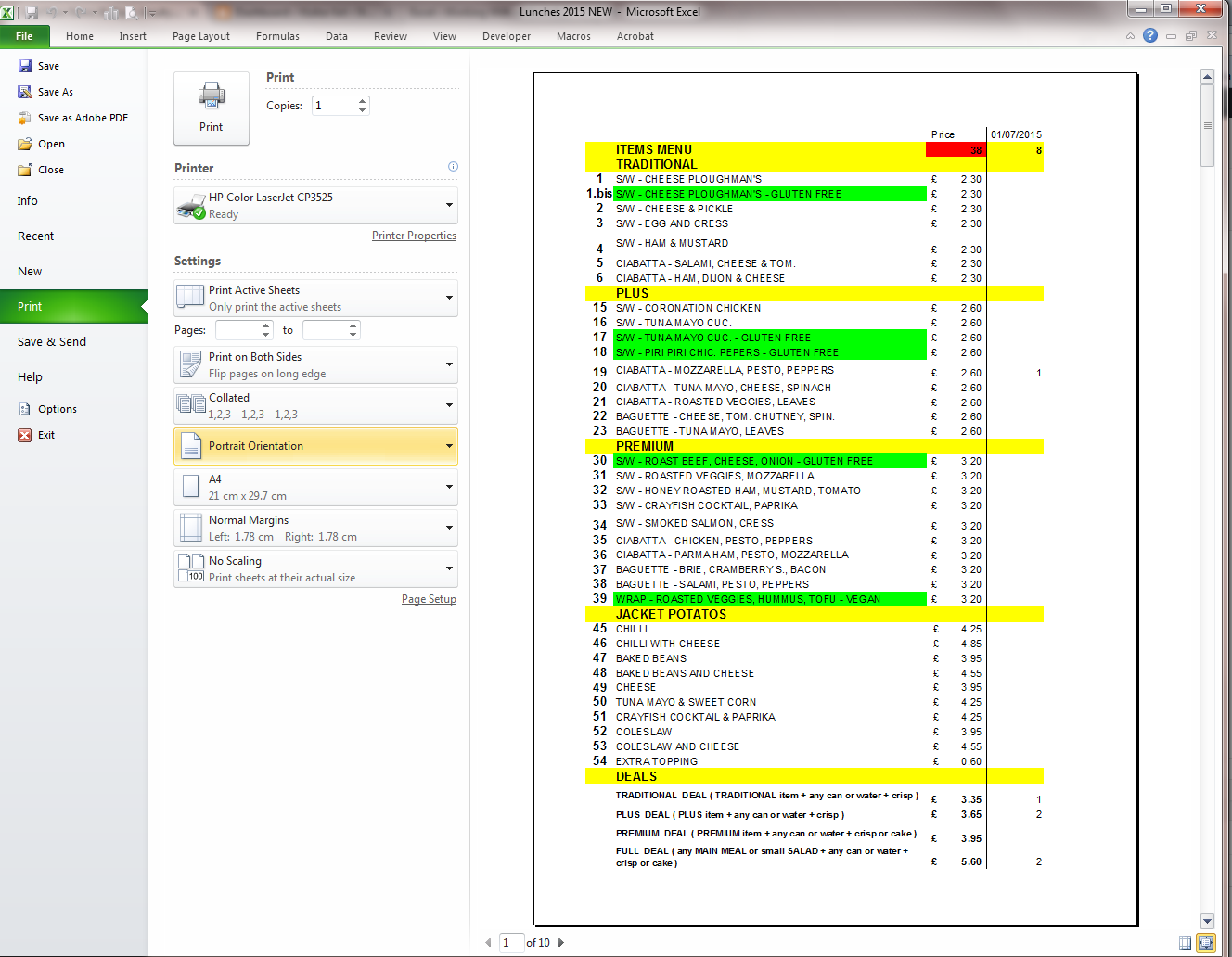The image size is (1232, 957).
Task: Click the Open folder icon
Action: (25, 144)
